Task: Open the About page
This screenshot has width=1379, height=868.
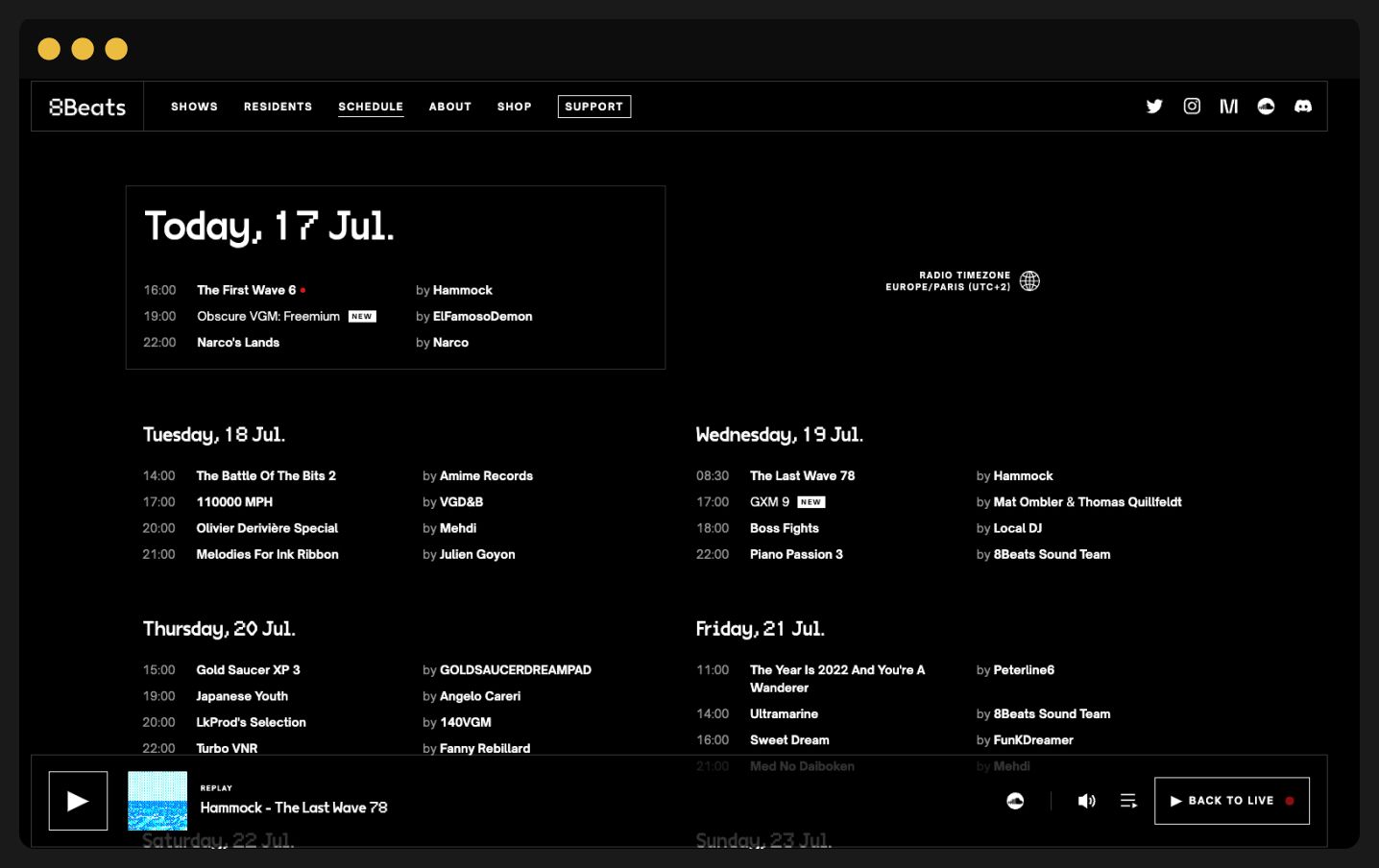Action: (450, 107)
